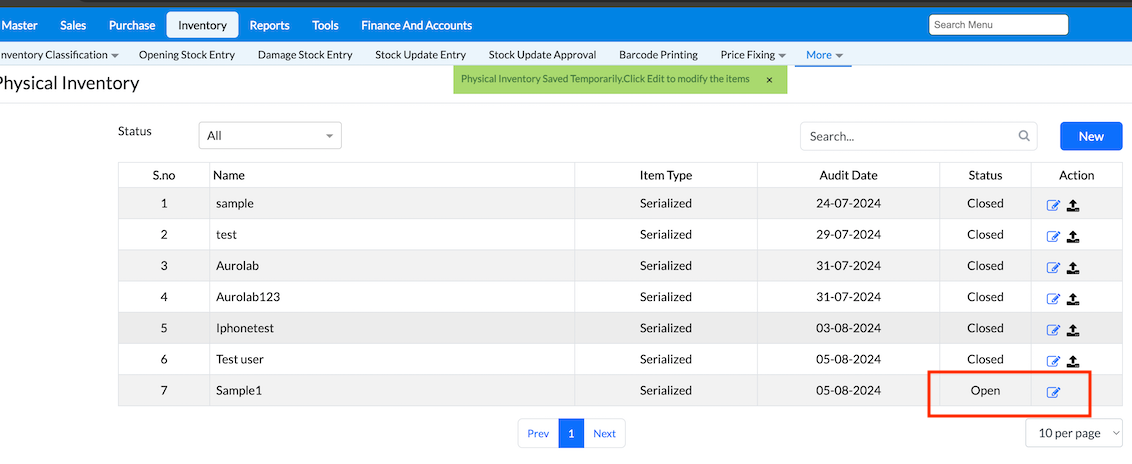Go to Finance And Accounts menu
This screenshot has width=1132, height=464.
[x=416, y=25]
